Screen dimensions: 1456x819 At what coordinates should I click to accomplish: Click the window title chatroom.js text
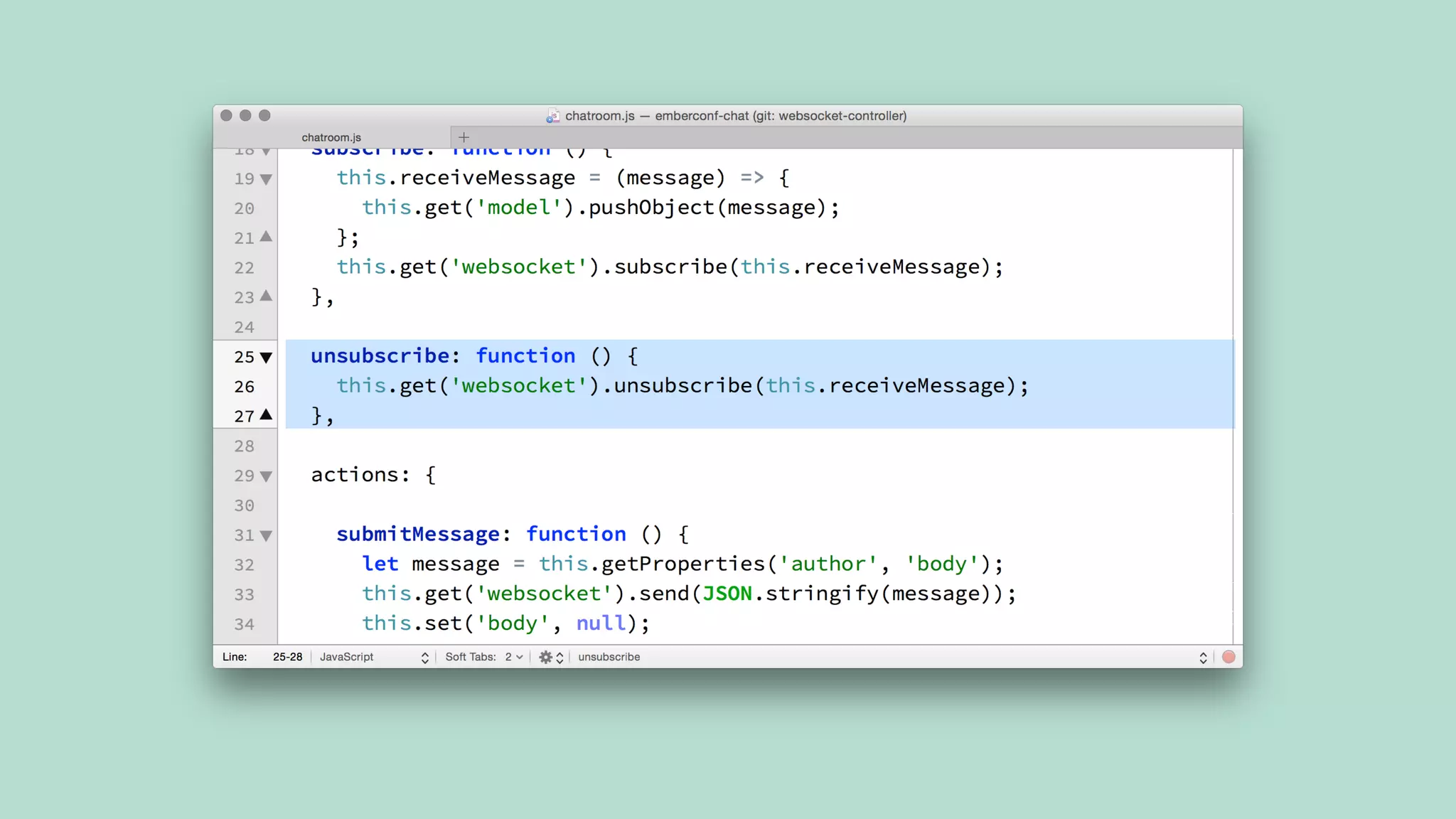pos(599,116)
